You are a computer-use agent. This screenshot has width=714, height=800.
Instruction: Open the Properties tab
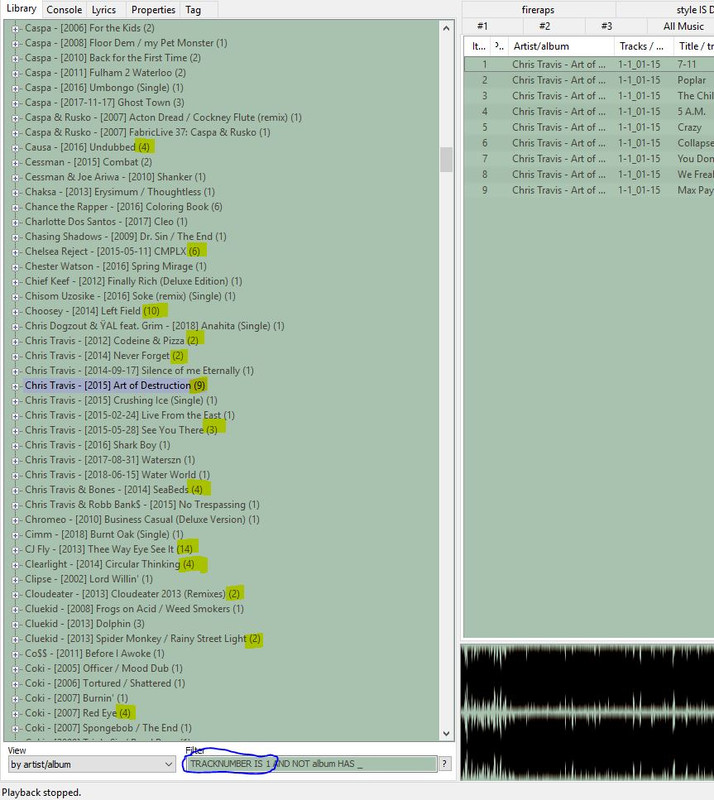pos(153,10)
